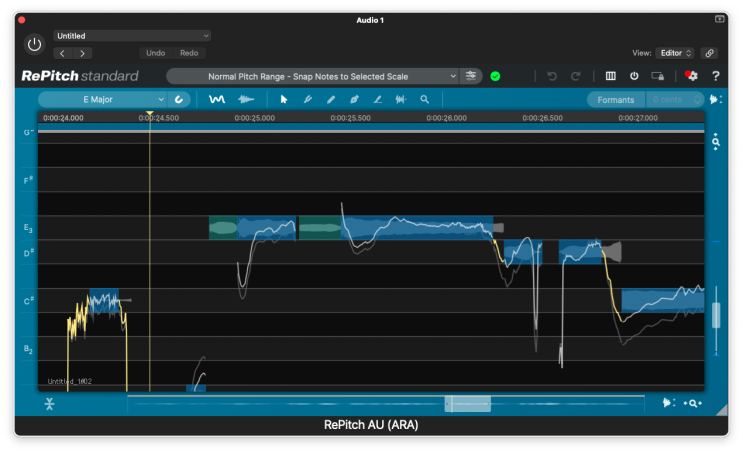743x453 pixels.
Task: Go to next preset arrow
Action: click(x=82, y=53)
